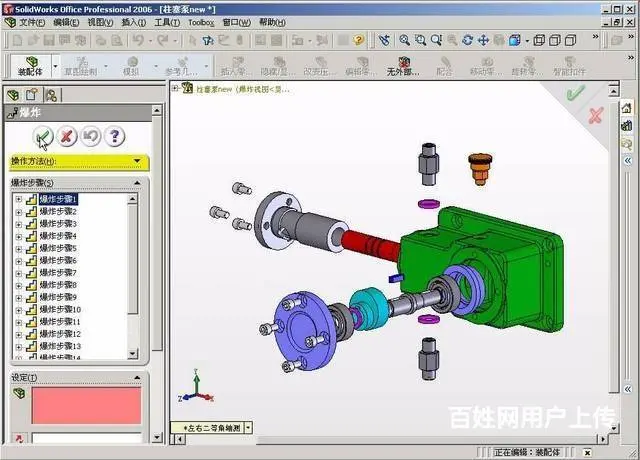
Task: Click the pink selection box under 设定
Action: tap(87, 405)
